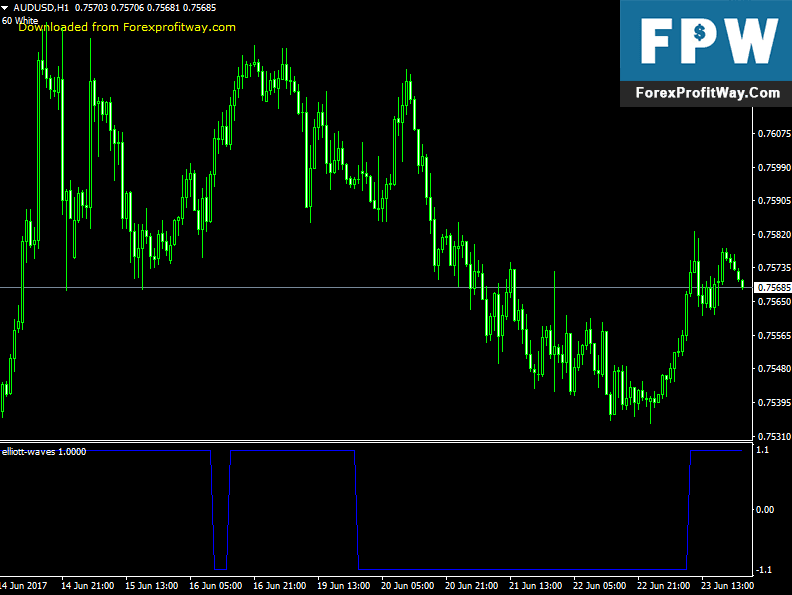
Task: Click the indicator scale value 1.1
Action: point(763,450)
